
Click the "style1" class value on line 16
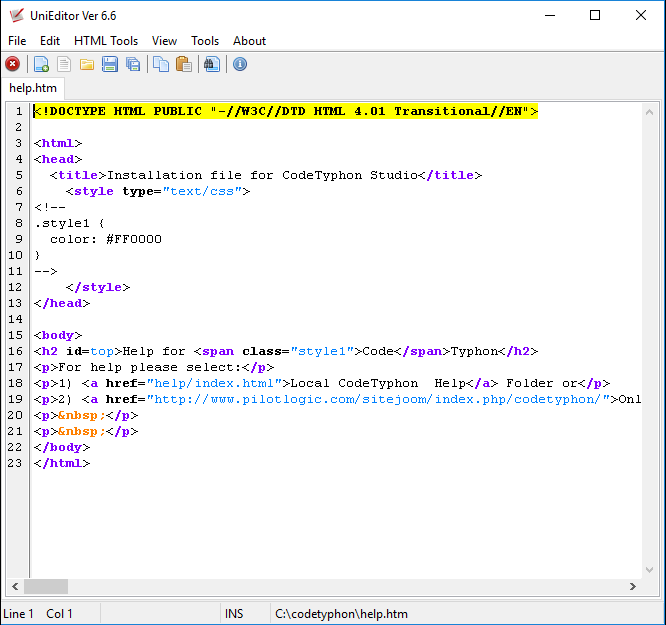322,351
